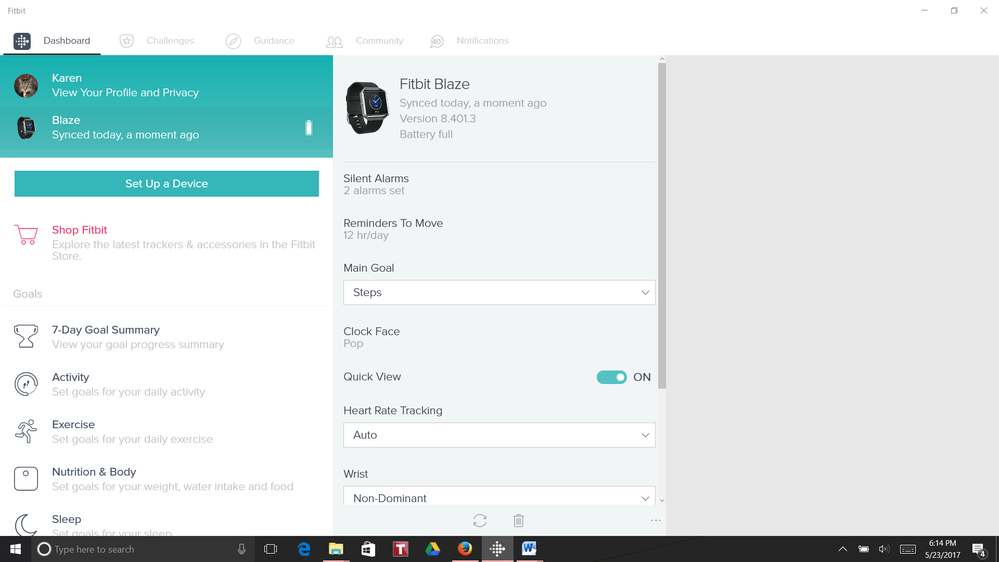
Task: Click the Blaze battery level icon
Action: pos(308,127)
